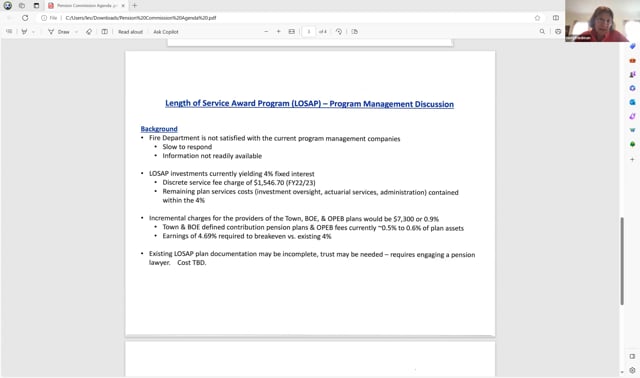Click the Fire Department not satisfied line

[274, 138]
